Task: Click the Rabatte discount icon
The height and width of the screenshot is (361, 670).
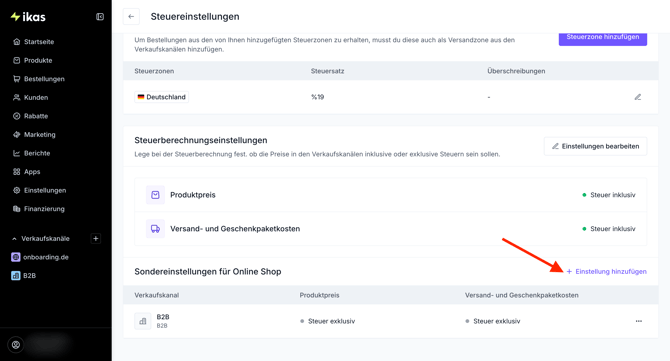Action: point(17,116)
